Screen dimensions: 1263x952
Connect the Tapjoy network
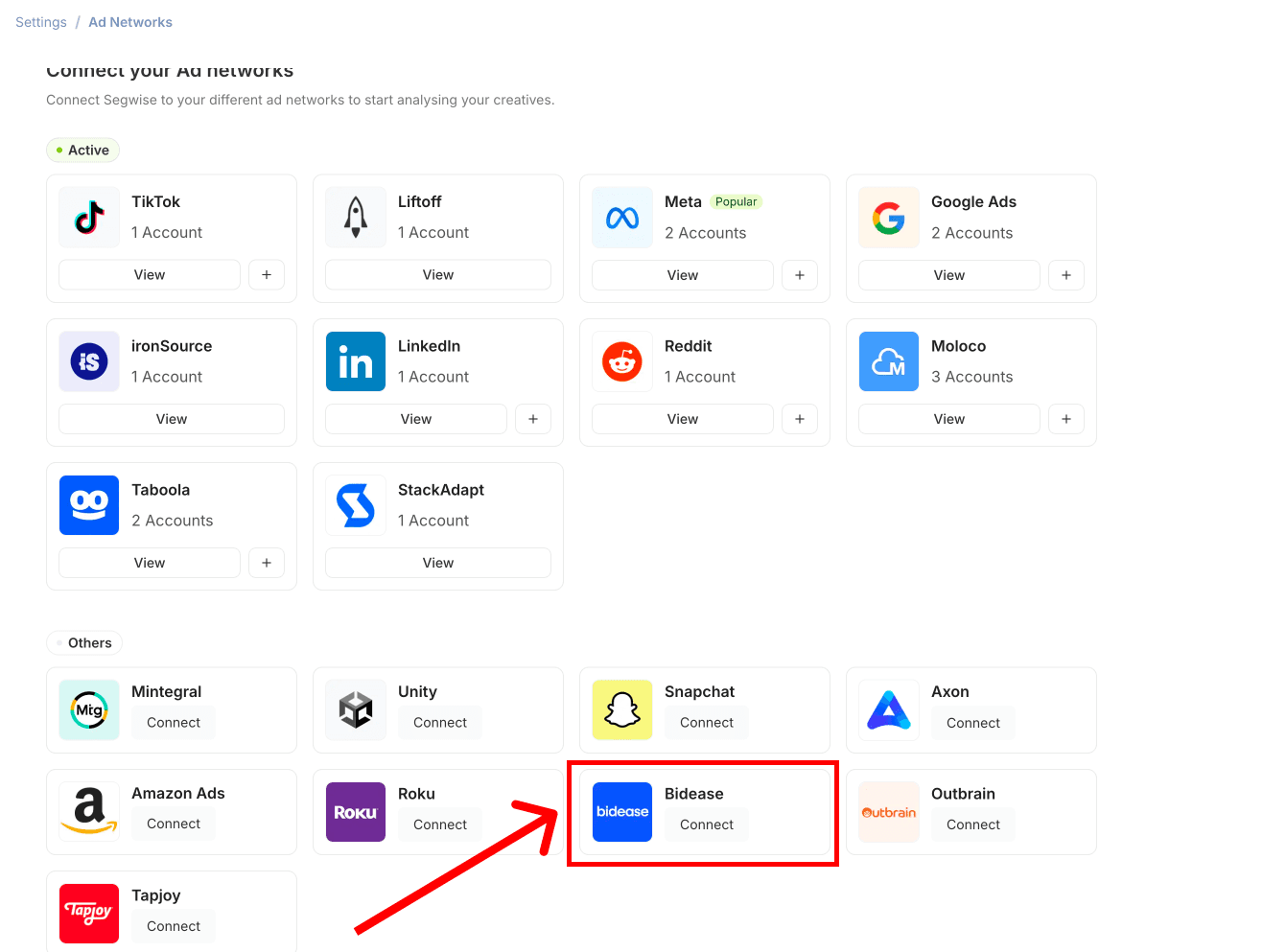point(174,926)
